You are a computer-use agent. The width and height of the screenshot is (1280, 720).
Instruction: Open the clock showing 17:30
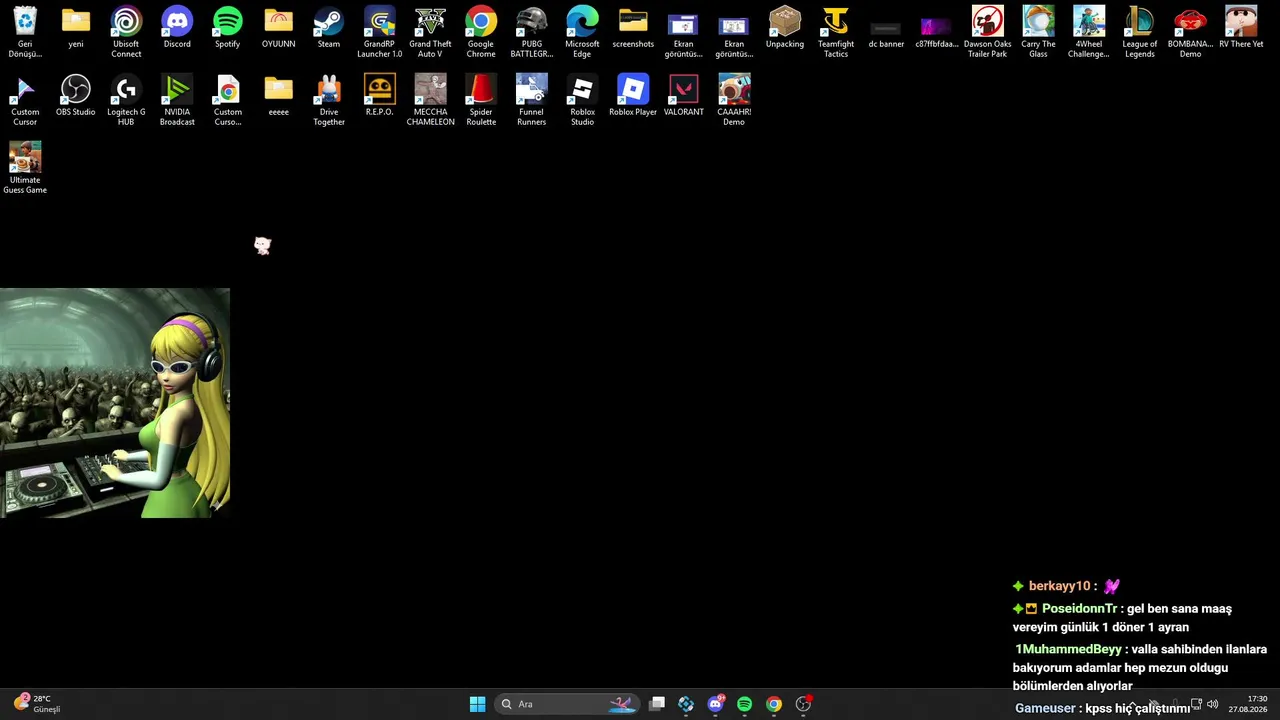point(1248,704)
